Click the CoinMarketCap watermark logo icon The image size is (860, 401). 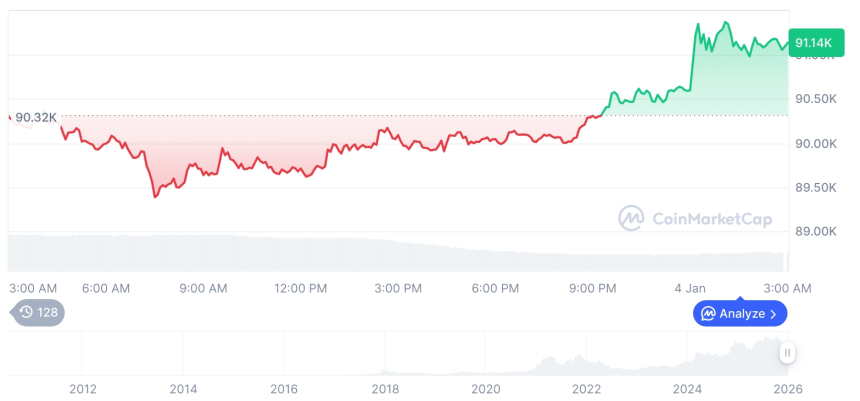point(631,217)
